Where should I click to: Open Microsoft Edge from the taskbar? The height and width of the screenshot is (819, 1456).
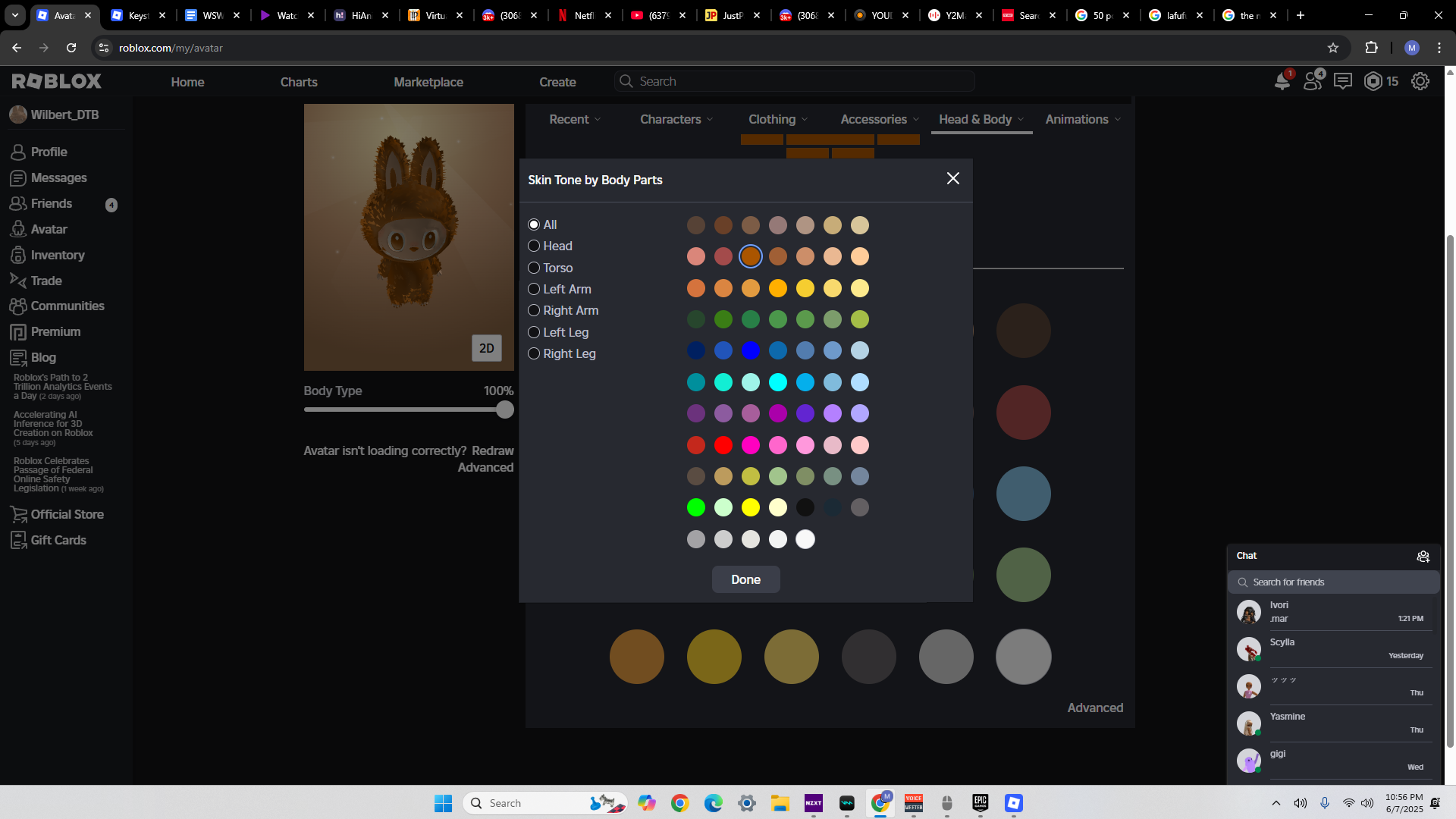tap(714, 803)
